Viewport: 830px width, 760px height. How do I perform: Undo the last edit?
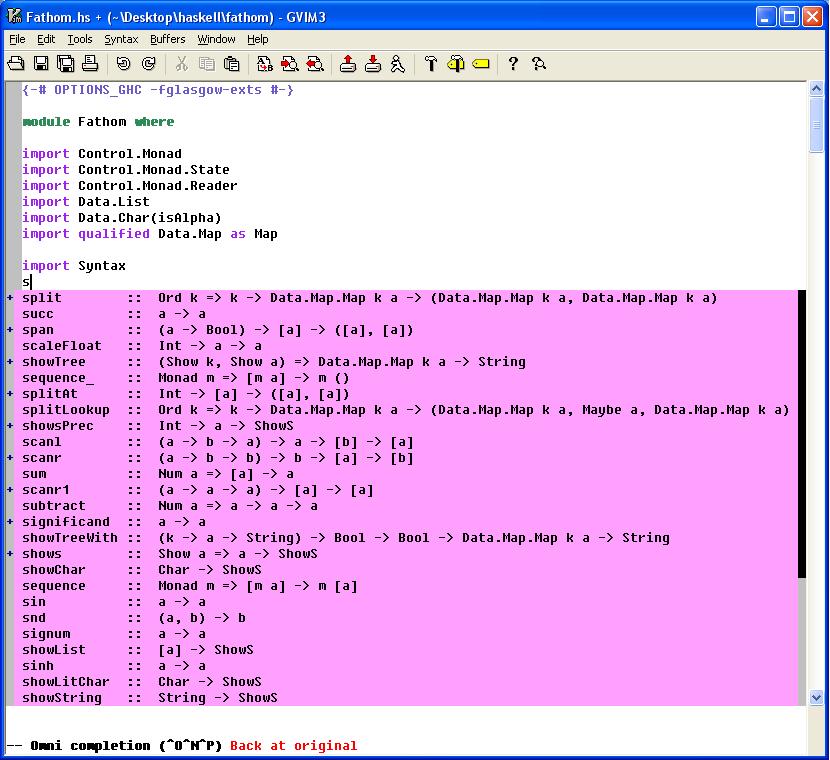tap(123, 63)
